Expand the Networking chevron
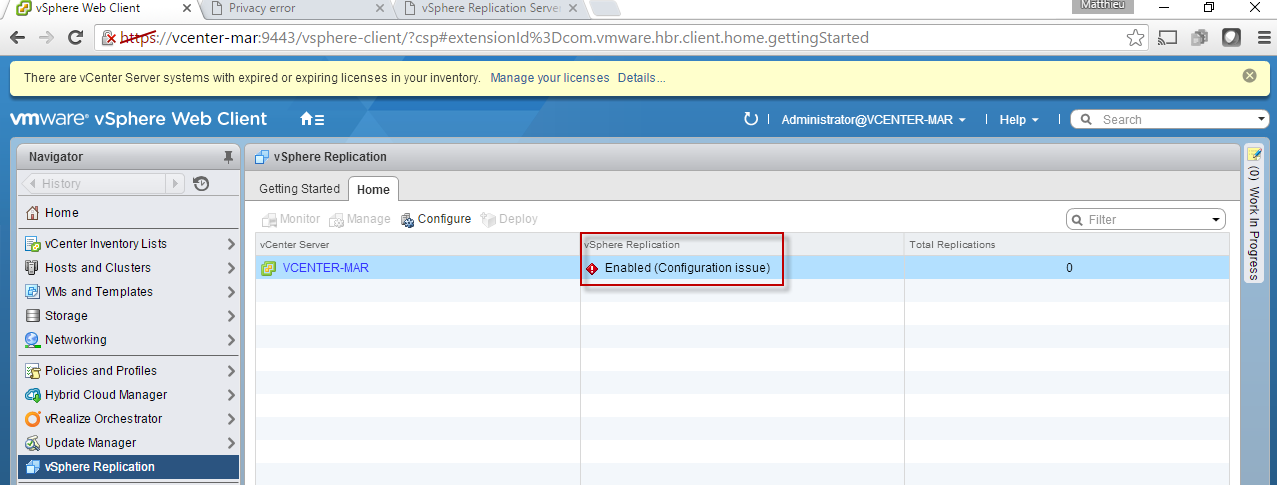1277x485 pixels. coord(231,340)
